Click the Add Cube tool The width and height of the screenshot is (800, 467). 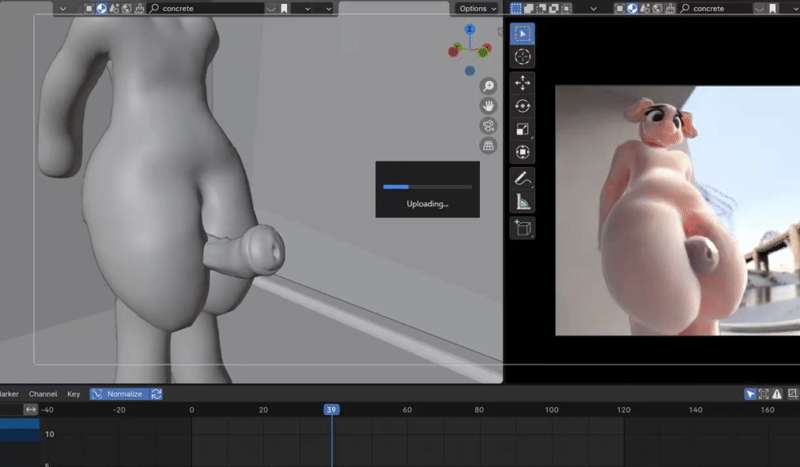(x=522, y=228)
